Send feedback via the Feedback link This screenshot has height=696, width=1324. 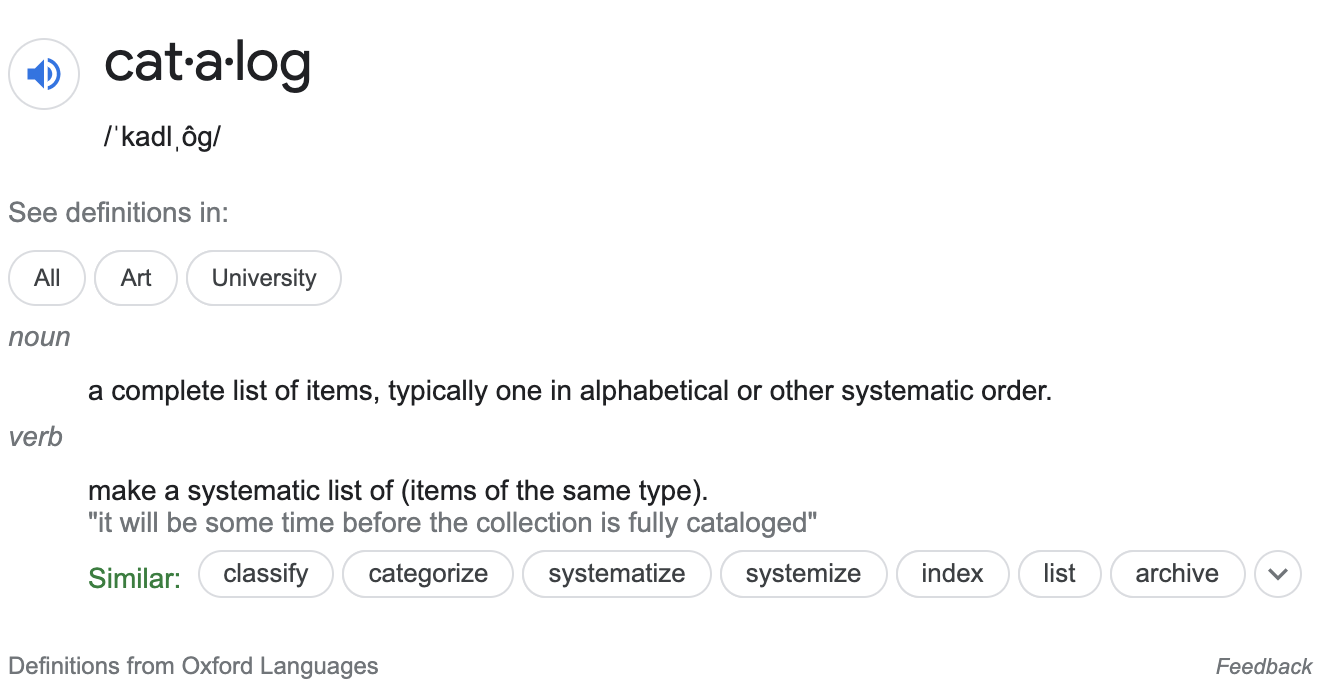1264,667
